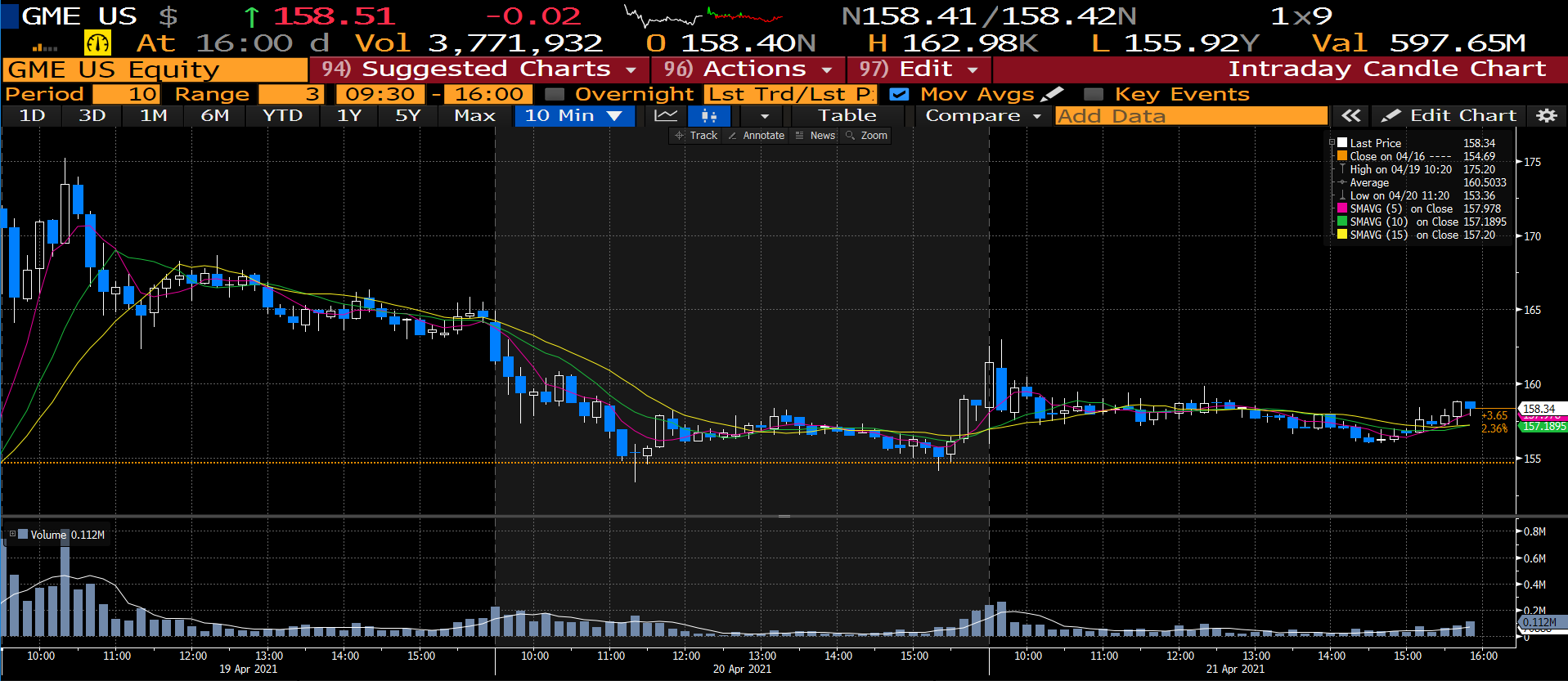Open the News tool in chart toolbar
Screen dimensions: 1568x681
(x=815, y=136)
